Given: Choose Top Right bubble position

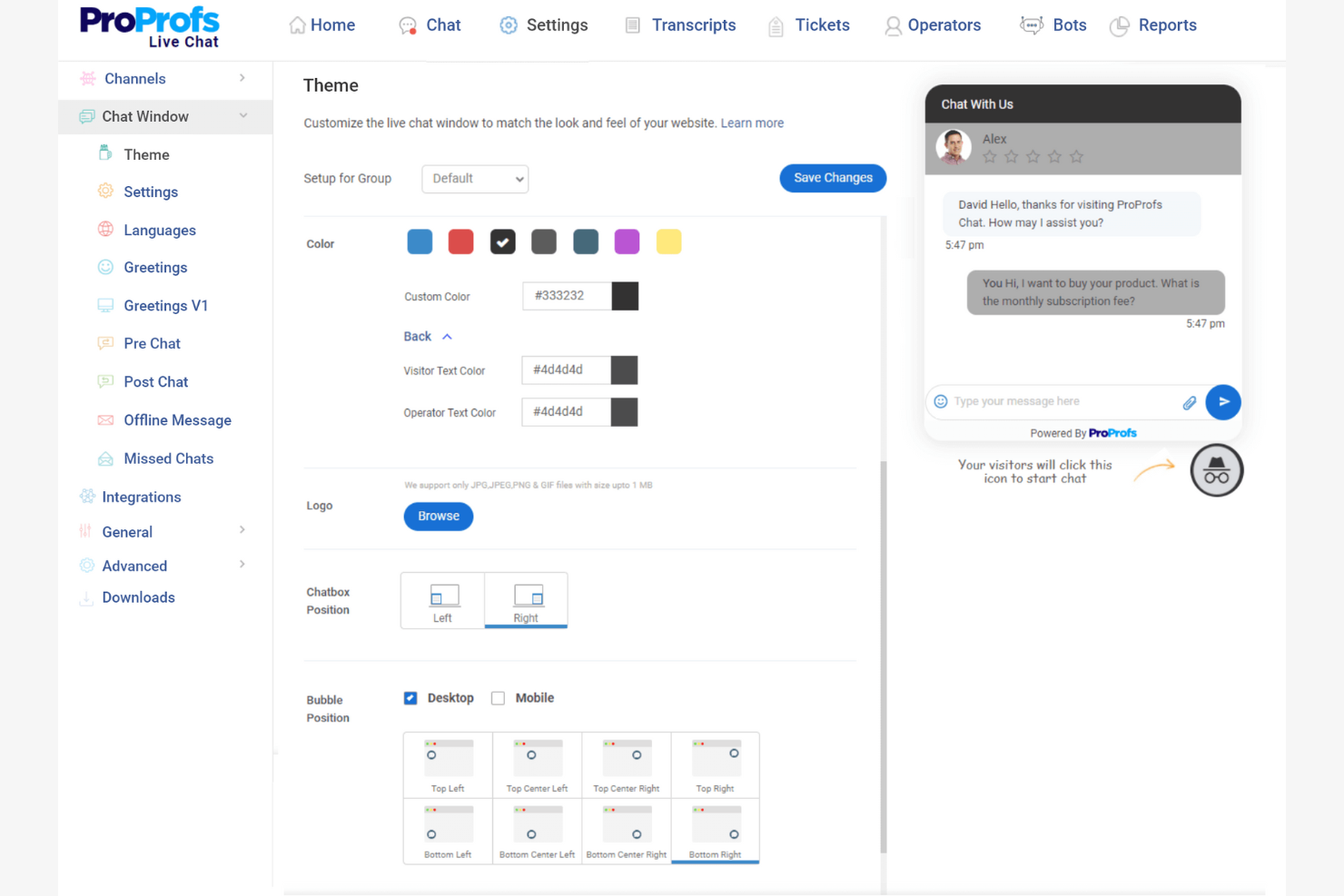Looking at the screenshot, I should click(x=716, y=765).
